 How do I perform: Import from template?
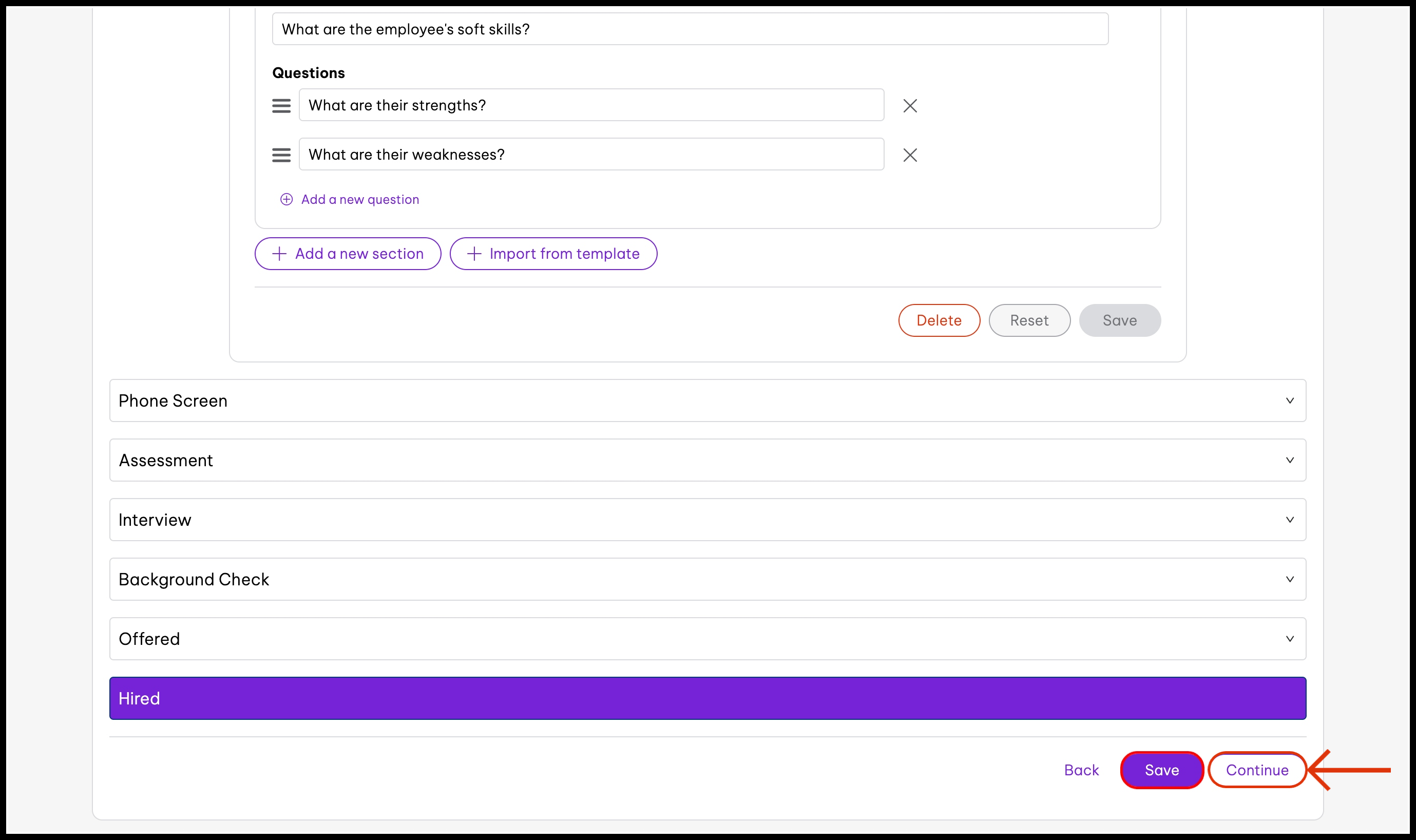[x=553, y=254]
